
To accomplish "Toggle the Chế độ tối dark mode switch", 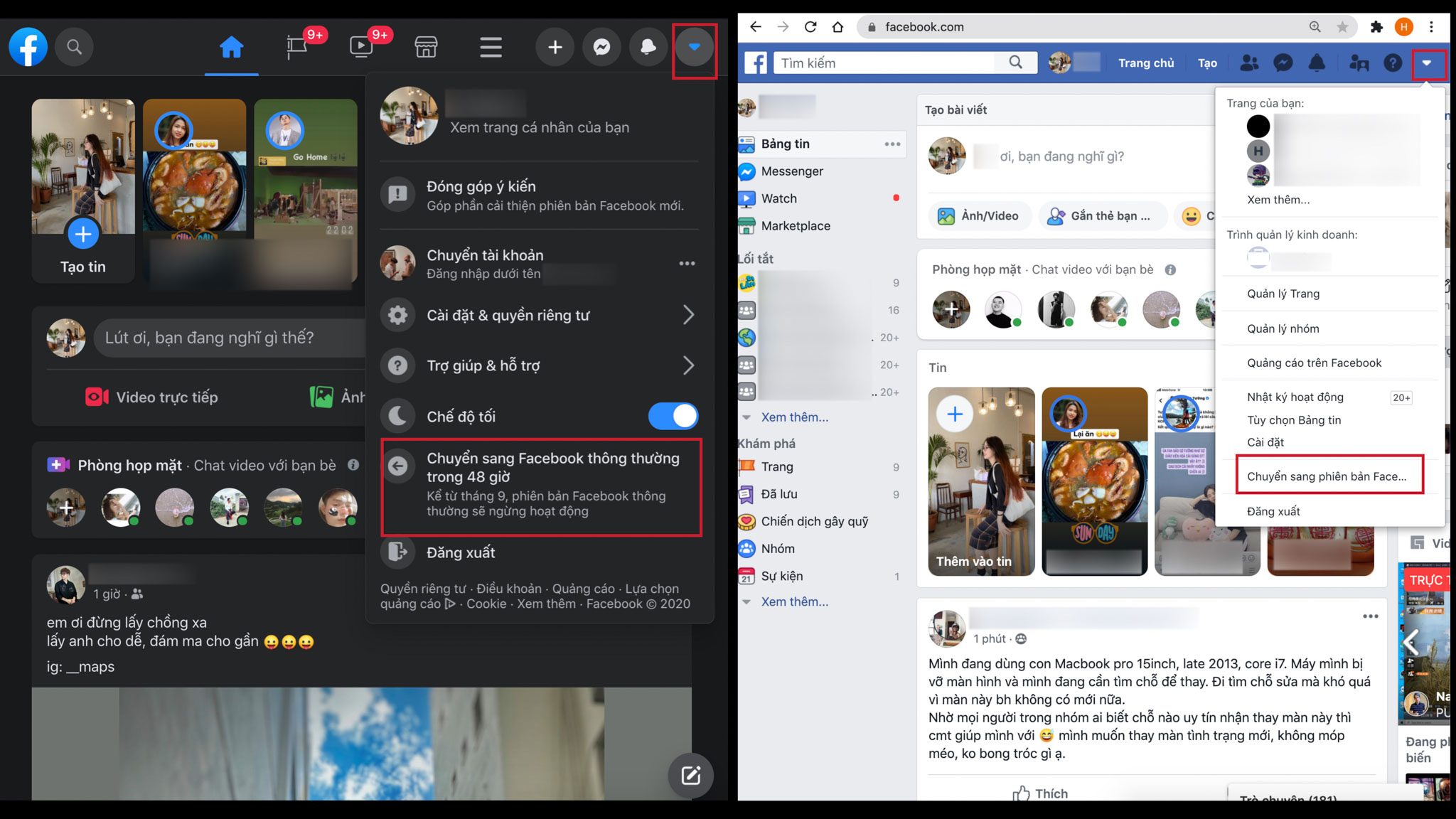I will click(x=673, y=416).
